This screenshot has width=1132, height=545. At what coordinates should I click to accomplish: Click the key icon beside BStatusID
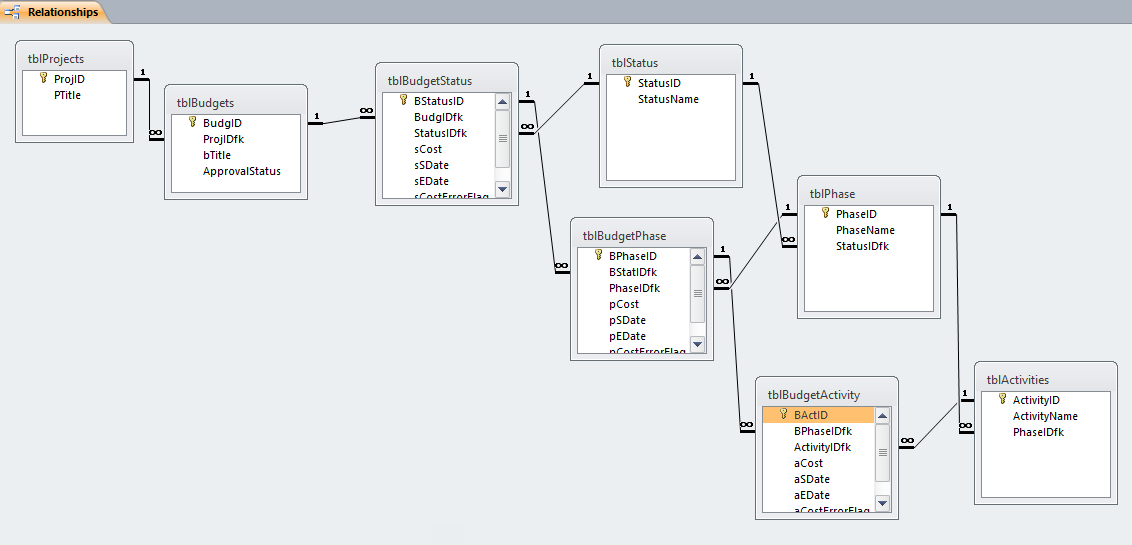tap(404, 100)
